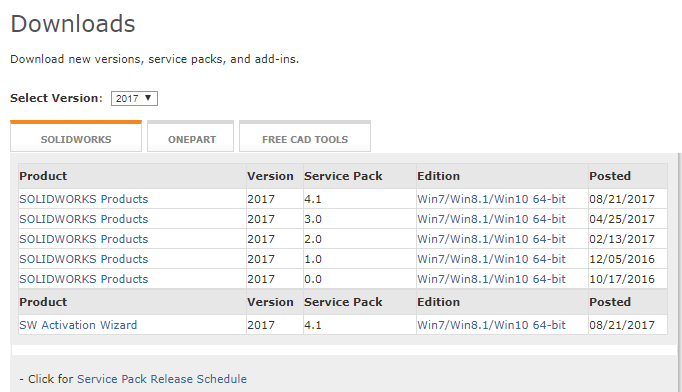Open SOLIDWORKS Products link for service pack 0.0
Screen dimensions: 682x392
click(x=84, y=279)
